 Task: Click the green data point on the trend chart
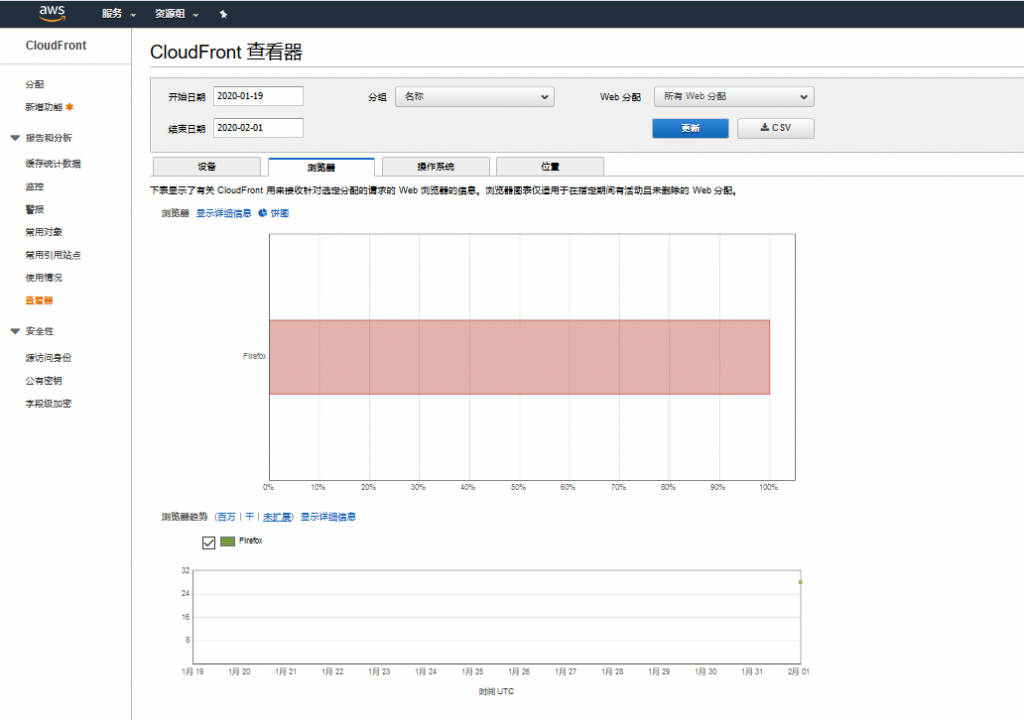(800, 582)
